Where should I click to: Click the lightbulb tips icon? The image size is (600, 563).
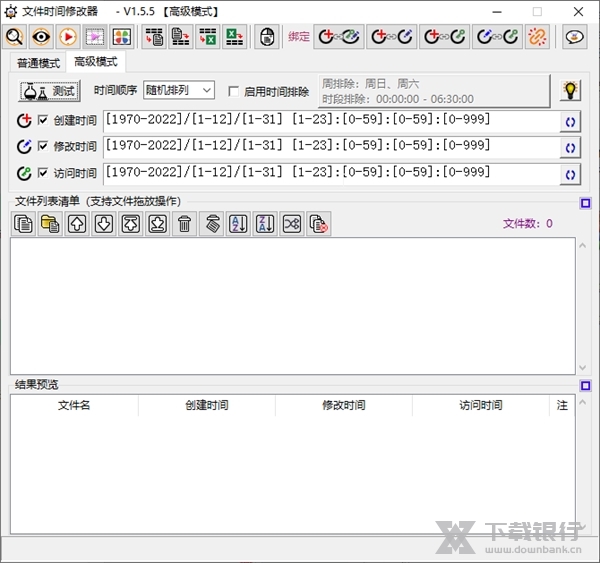[570, 91]
